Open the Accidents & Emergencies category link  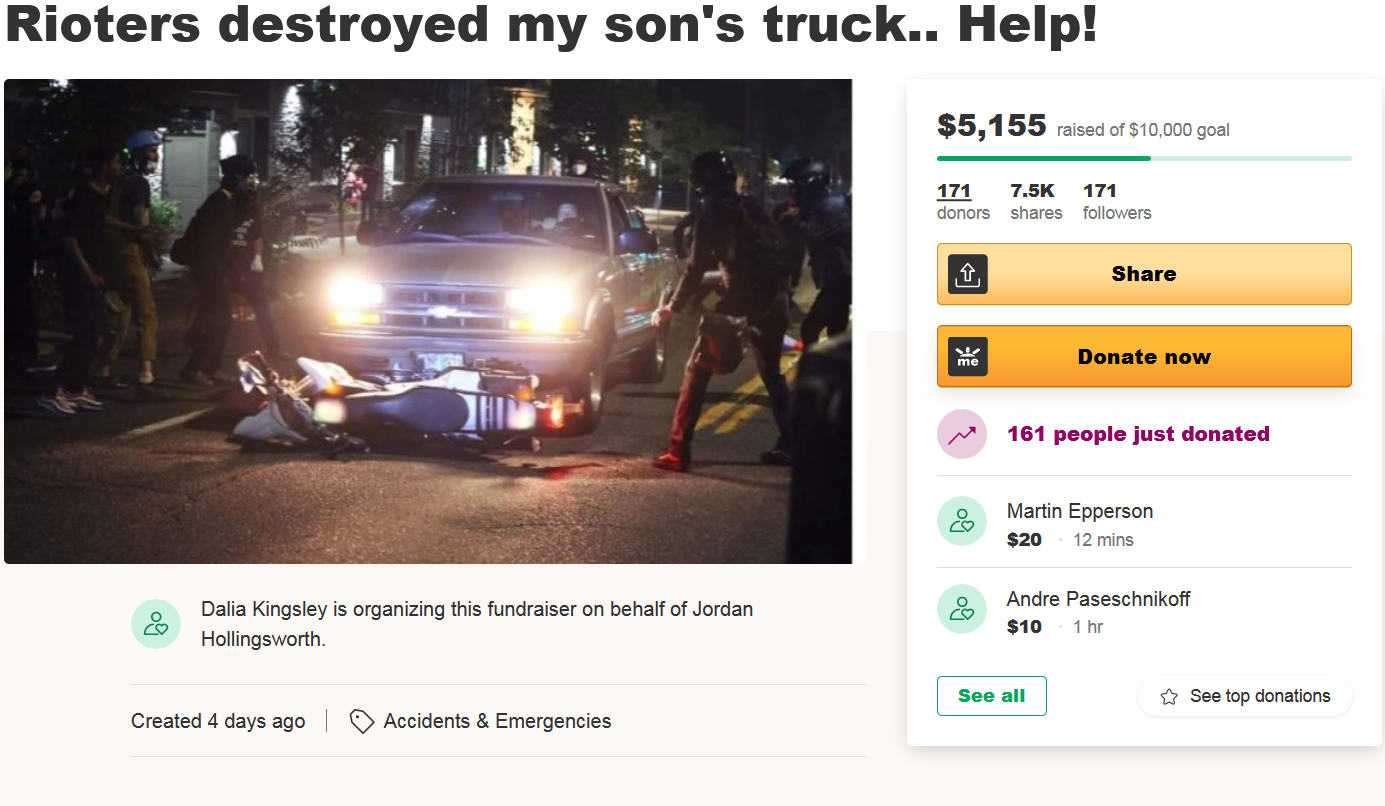tap(497, 721)
